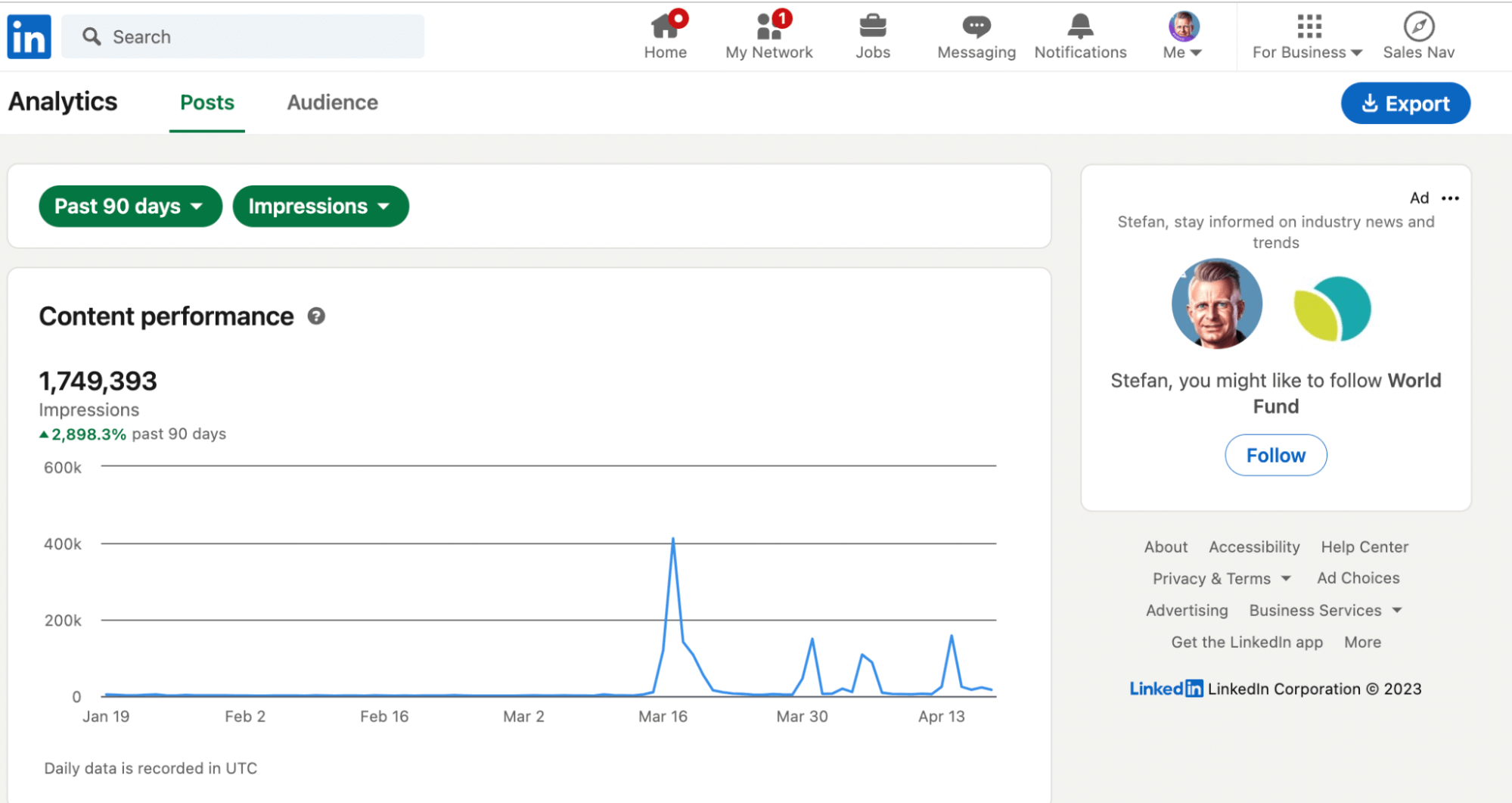Click the LinkedIn logo icon
The image size is (1512, 803).
pos(29,37)
